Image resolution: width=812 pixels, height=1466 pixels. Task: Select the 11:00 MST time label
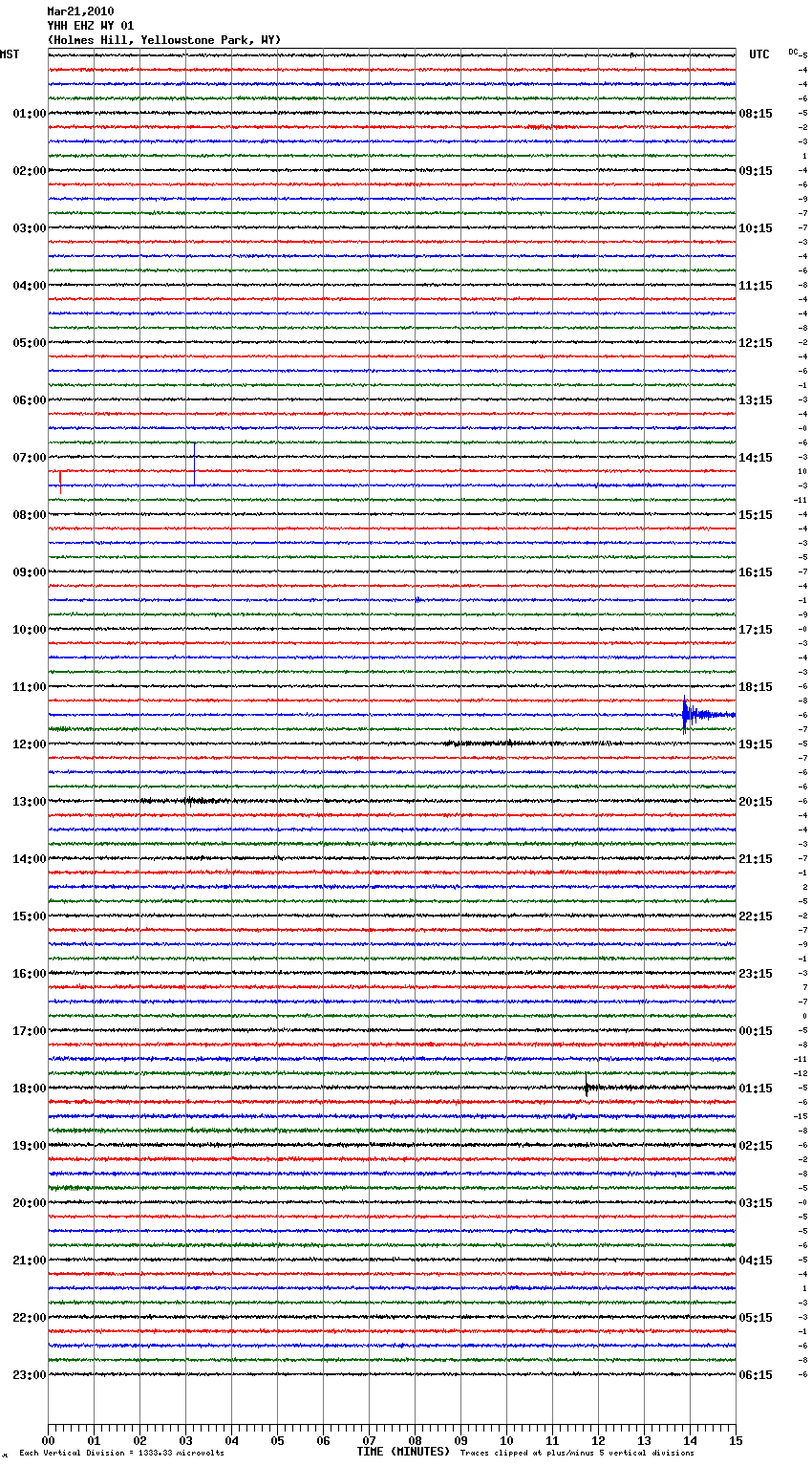click(30, 687)
